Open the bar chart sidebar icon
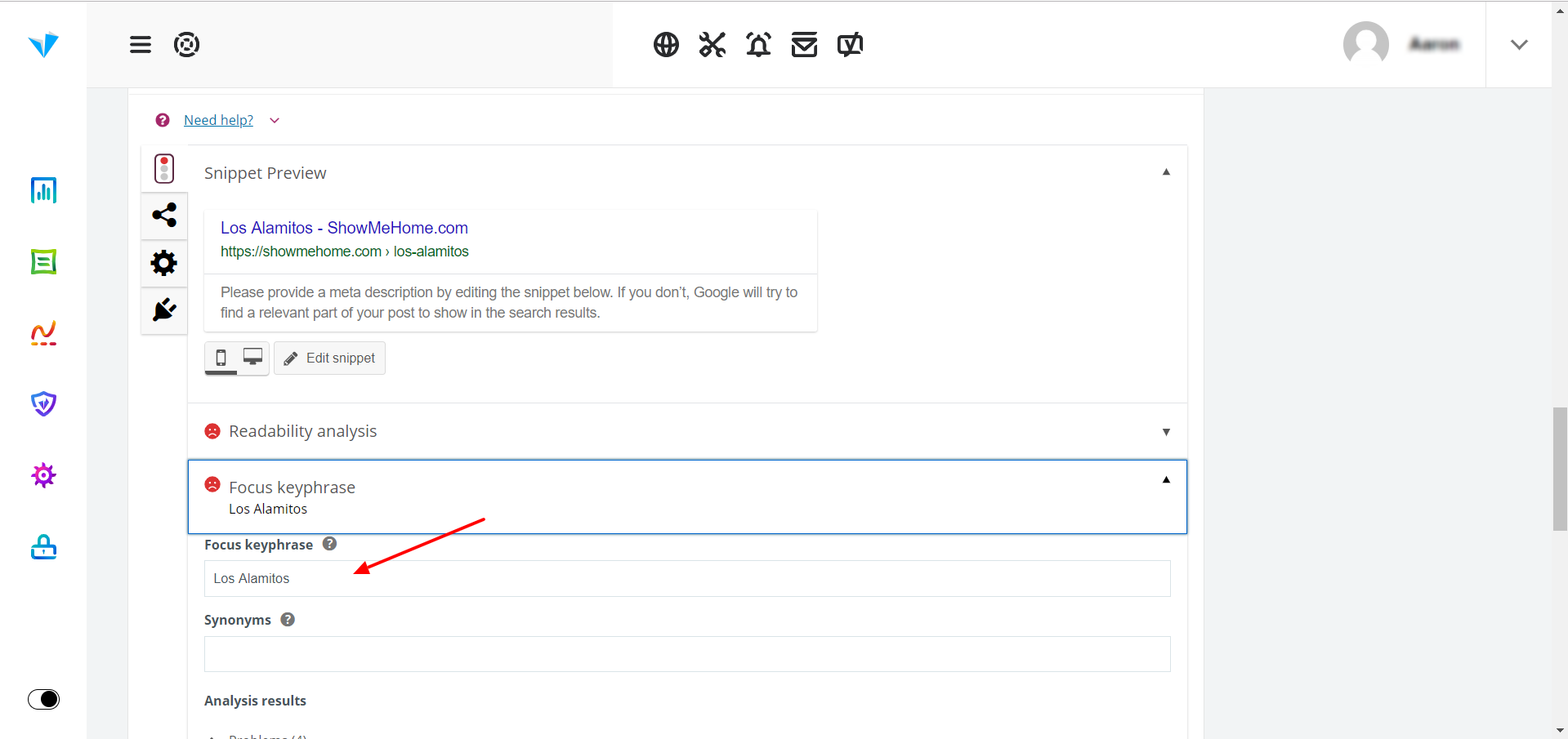Screen dimensions: 1568x739 43,190
